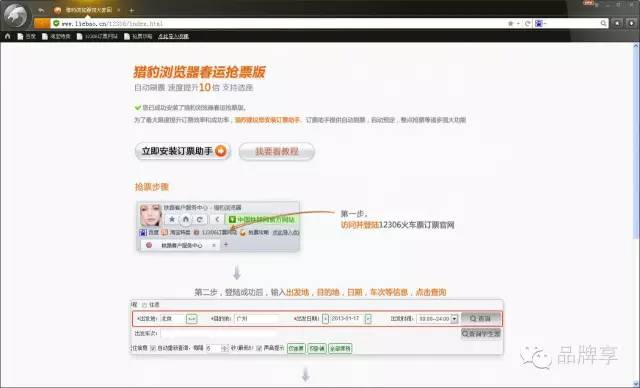Click 立即安装订票助手 install button
640x388 pixels.
tap(182, 151)
